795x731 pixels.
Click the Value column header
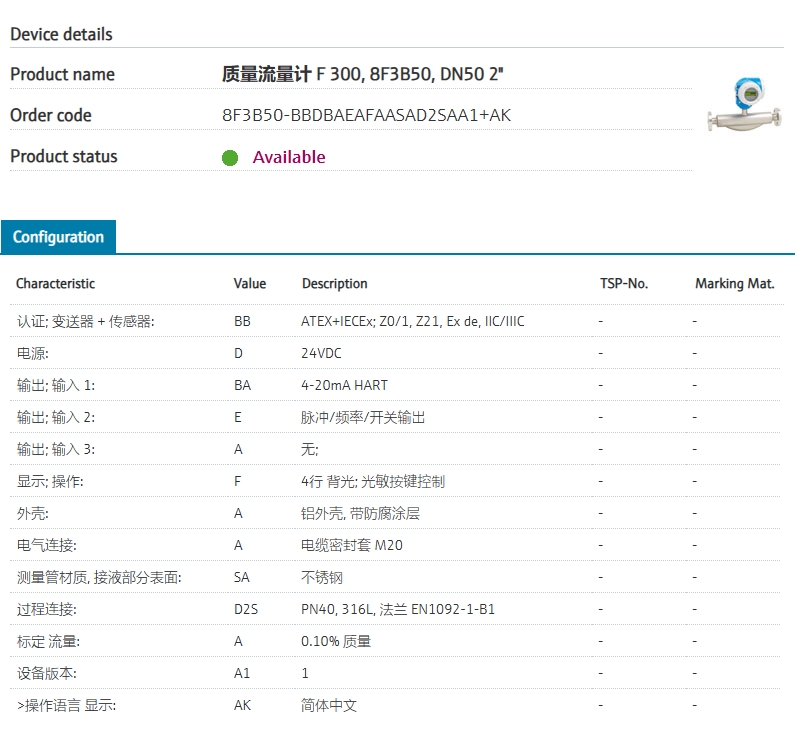[x=249, y=283]
